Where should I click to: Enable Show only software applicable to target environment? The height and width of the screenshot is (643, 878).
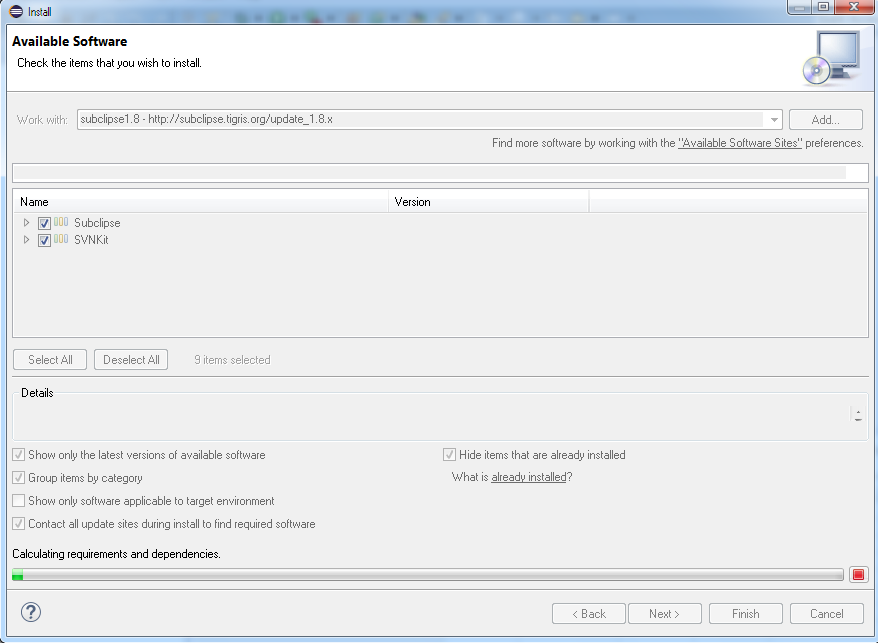tap(18, 500)
